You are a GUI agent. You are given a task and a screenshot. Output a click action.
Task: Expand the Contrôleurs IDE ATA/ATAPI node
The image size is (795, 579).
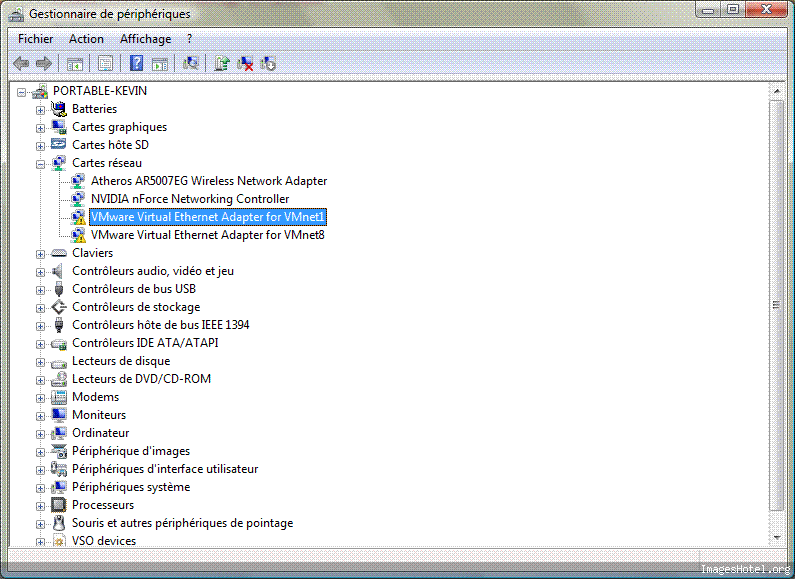click(40, 344)
